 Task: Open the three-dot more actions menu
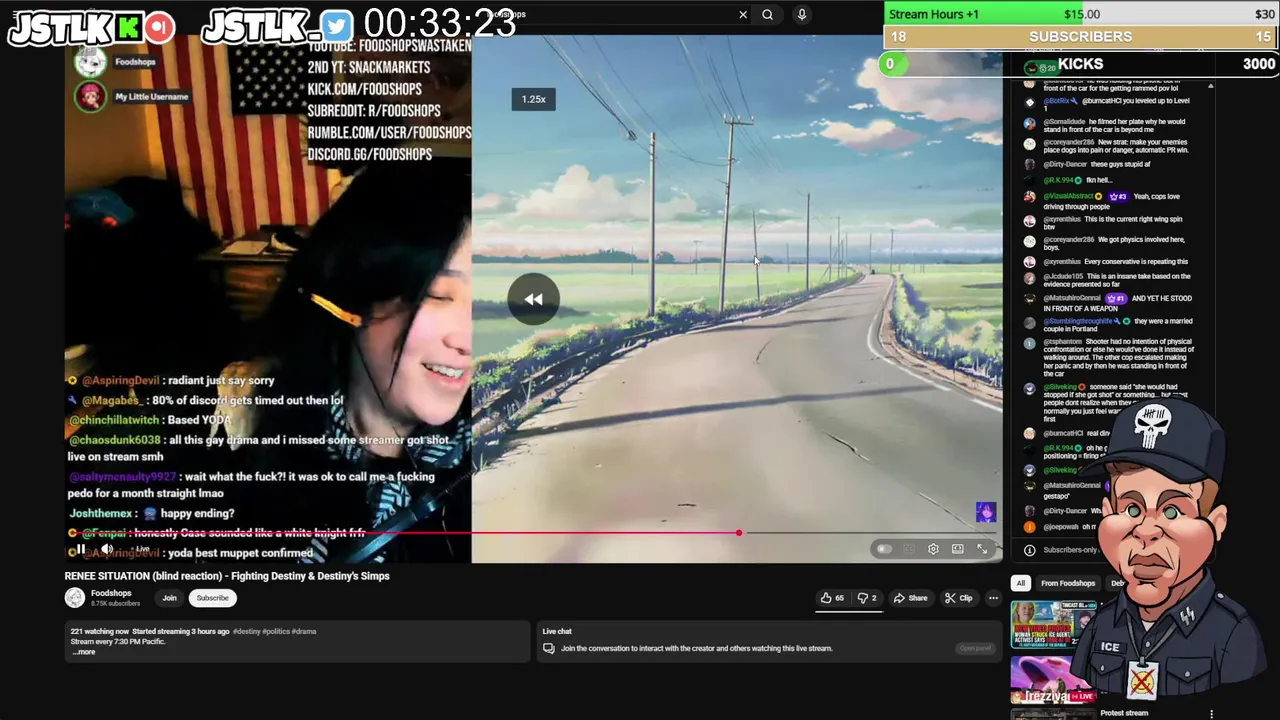(993, 598)
